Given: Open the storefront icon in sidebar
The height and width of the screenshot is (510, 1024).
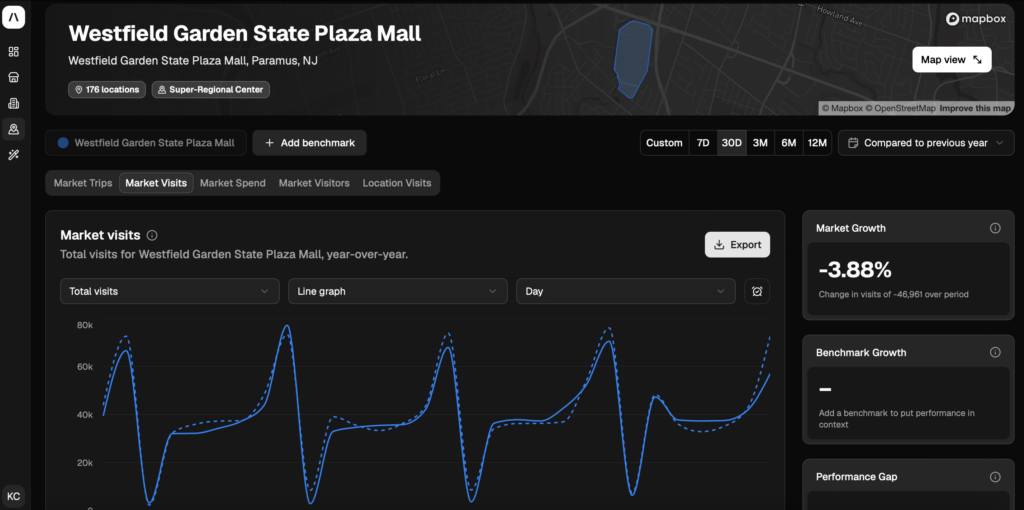Looking at the screenshot, I should (13, 77).
